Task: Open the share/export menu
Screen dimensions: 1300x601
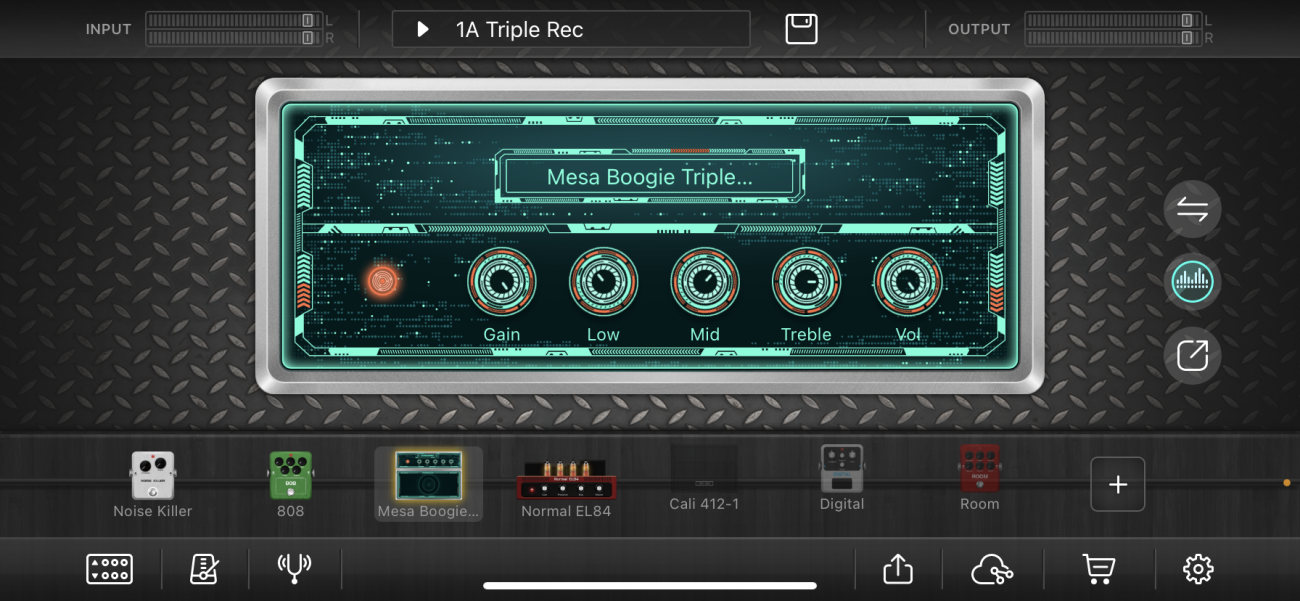Action: coord(897,568)
